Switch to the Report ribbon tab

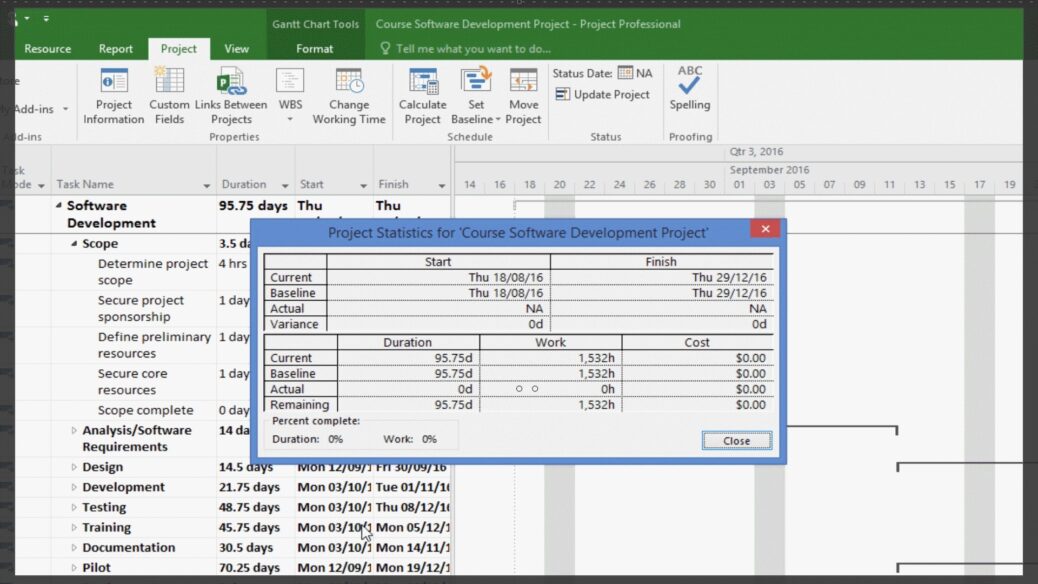[116, 47]
